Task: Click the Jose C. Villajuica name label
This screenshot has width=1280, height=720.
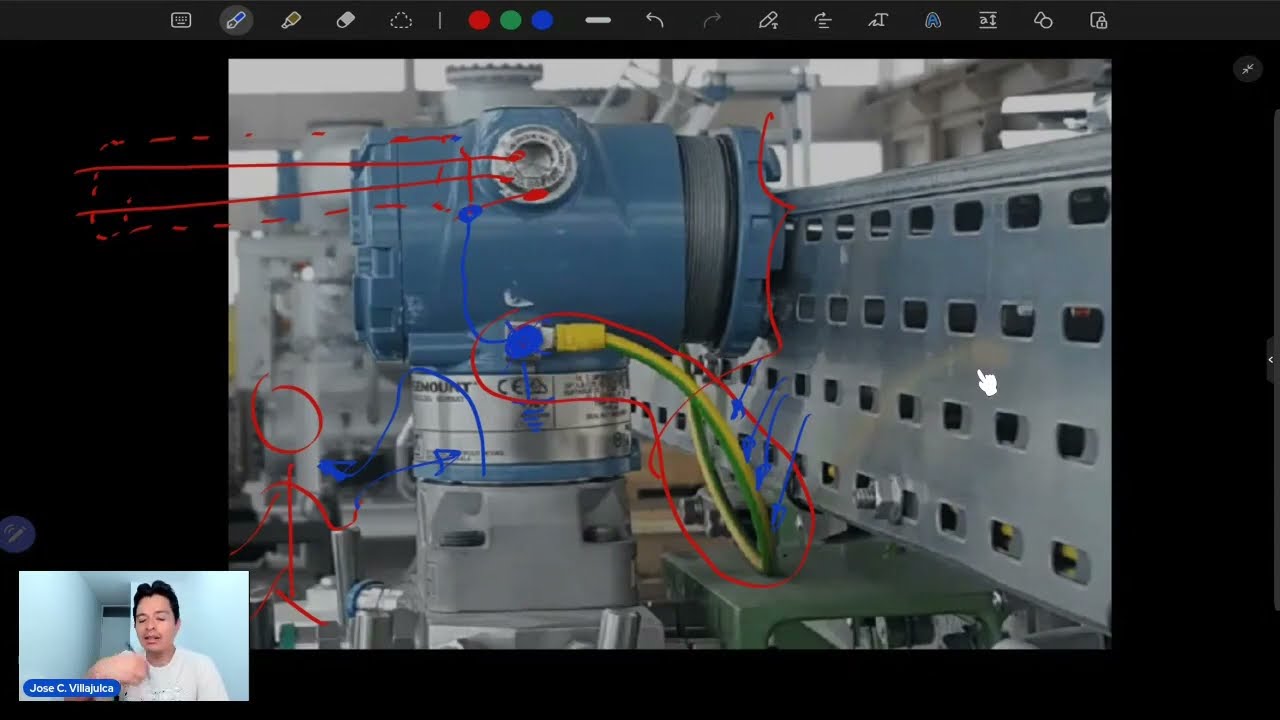Action: (x=70, y=688)
